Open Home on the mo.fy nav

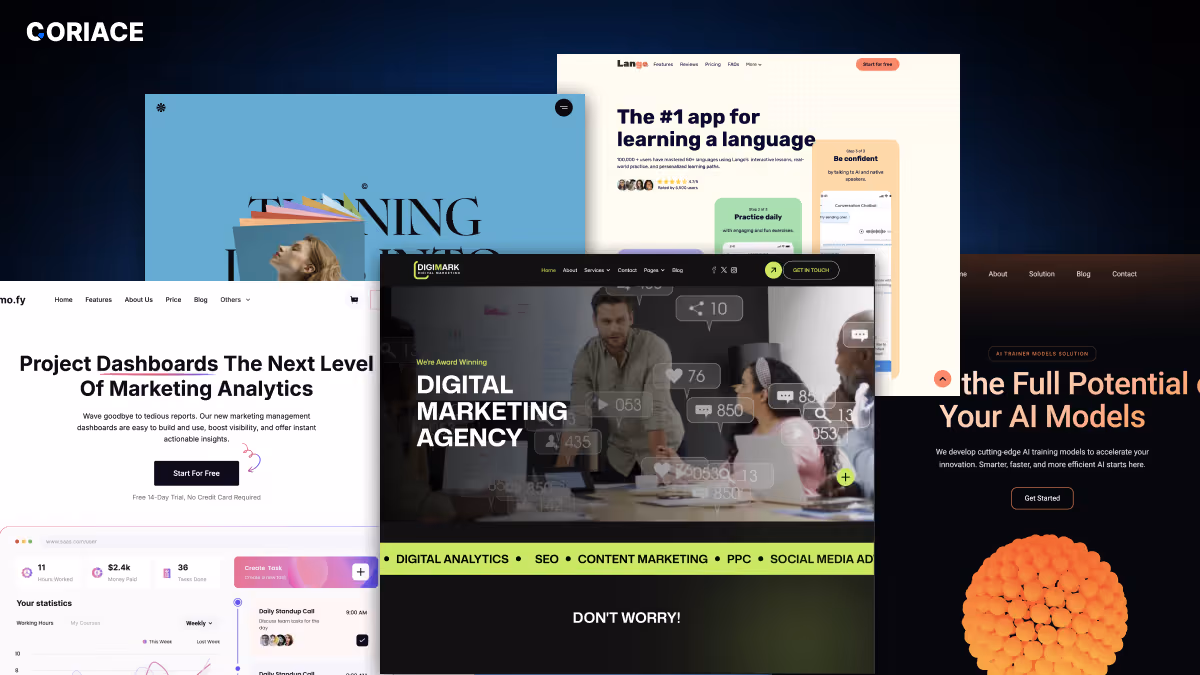tap(64, 299)
